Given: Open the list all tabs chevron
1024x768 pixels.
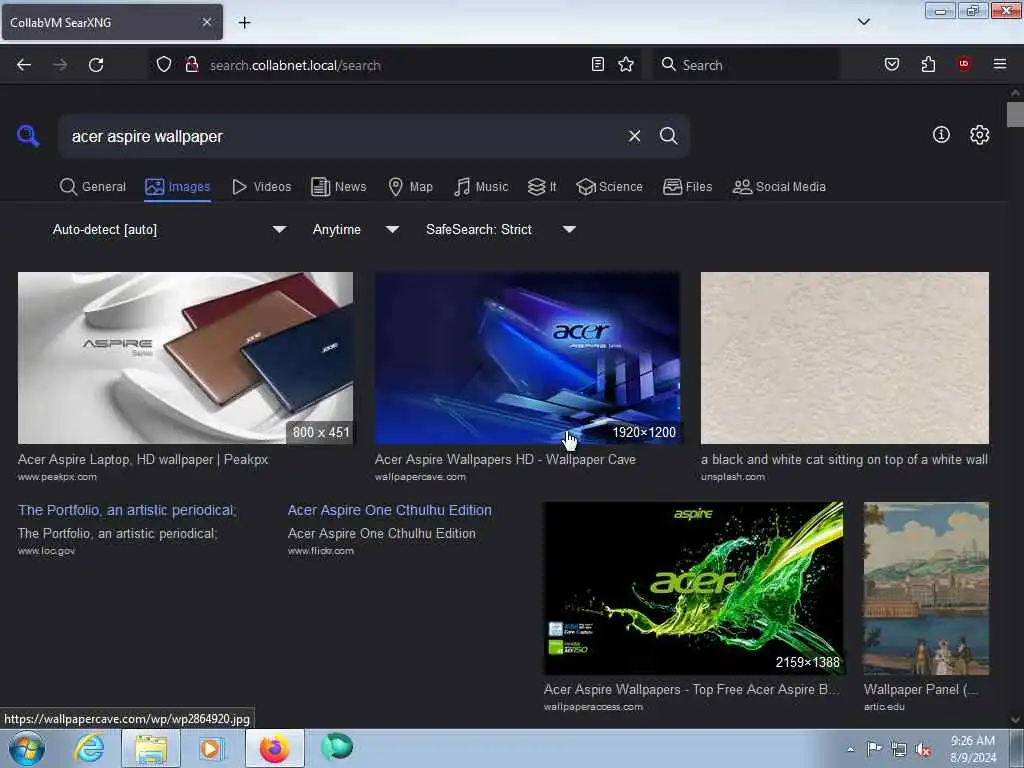Looking at the screenshot, I should click(864, 22).
